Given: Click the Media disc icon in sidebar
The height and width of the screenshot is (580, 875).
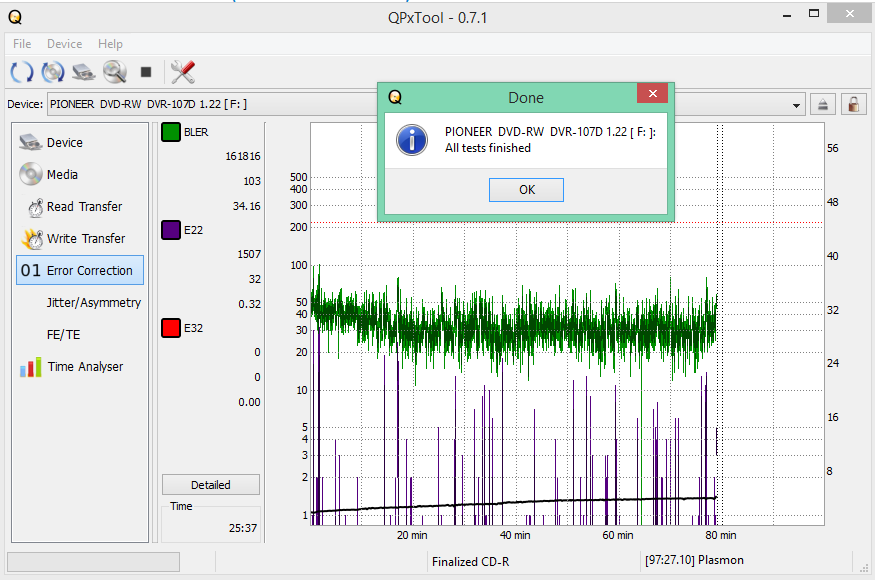Looking at the screenshot, I should pos(30,174).
